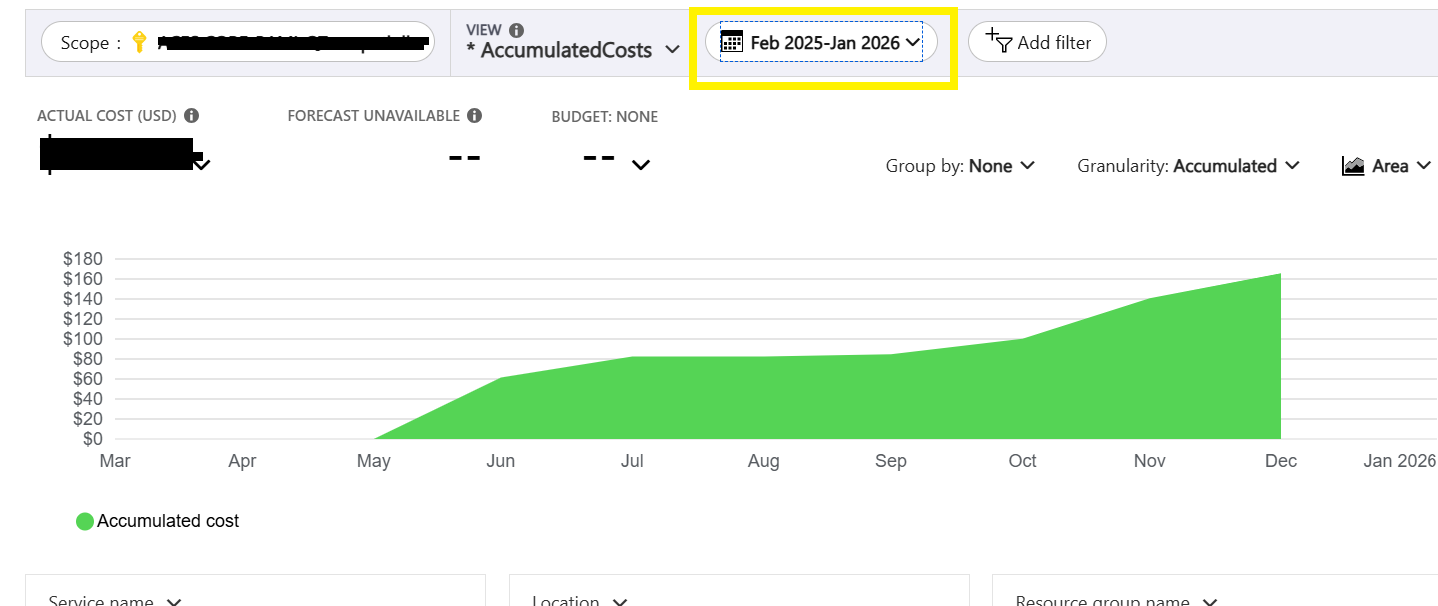The image size is (1438, 606).
Task: Click the Jun x-axis label
Action: [x=501, y=461]
